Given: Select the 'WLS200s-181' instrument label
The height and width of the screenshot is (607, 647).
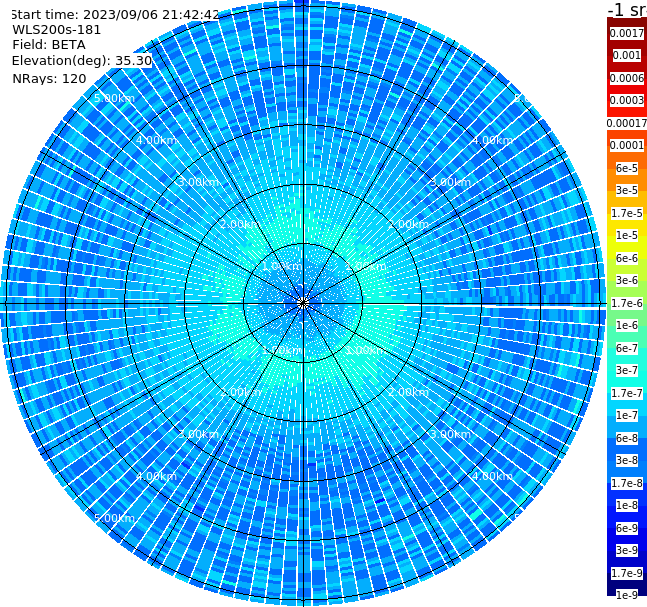Looking at the screenshot, I should (x=57, y=30).
